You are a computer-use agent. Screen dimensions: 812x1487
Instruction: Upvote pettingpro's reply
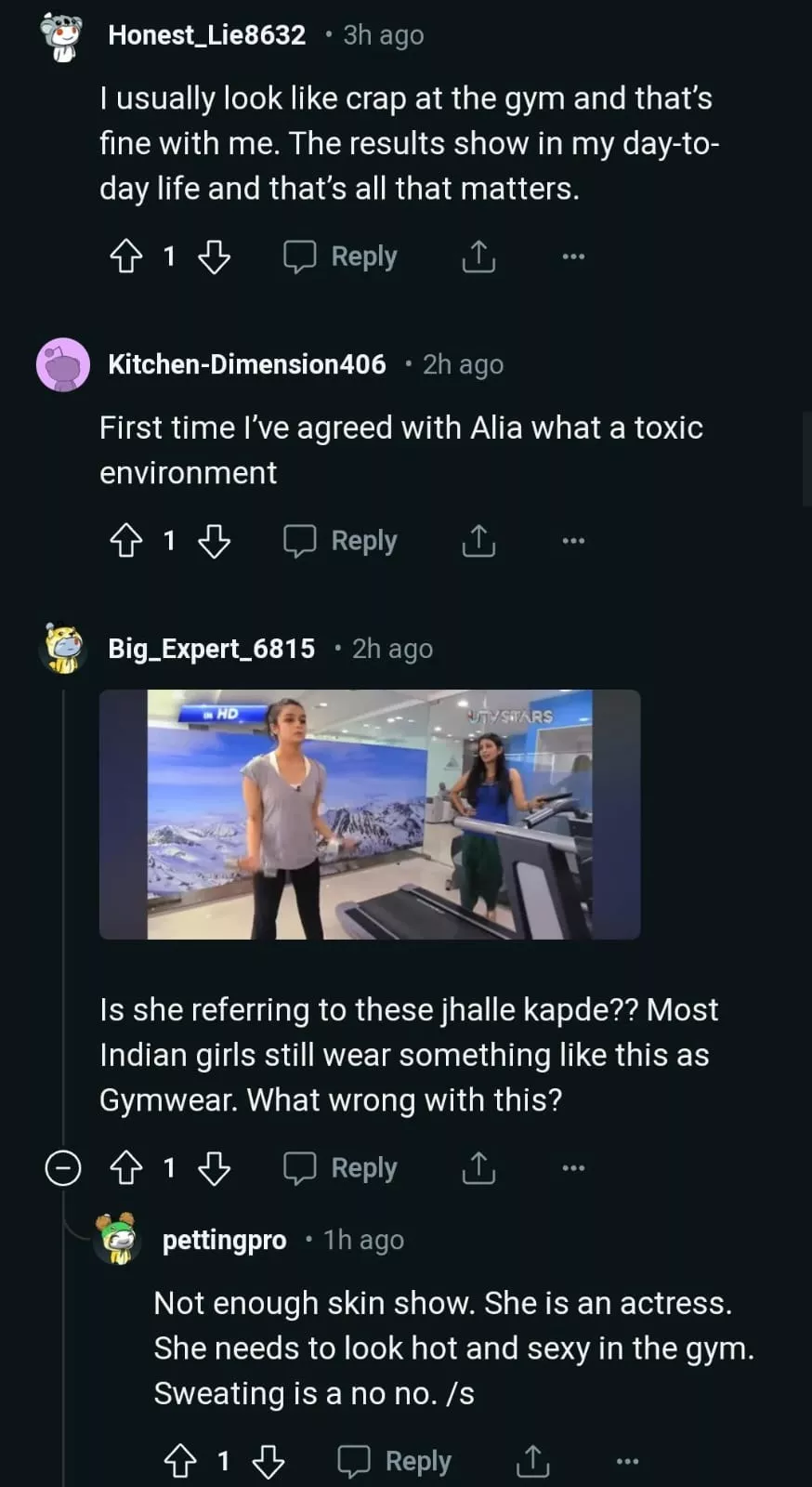(180, 1462)
